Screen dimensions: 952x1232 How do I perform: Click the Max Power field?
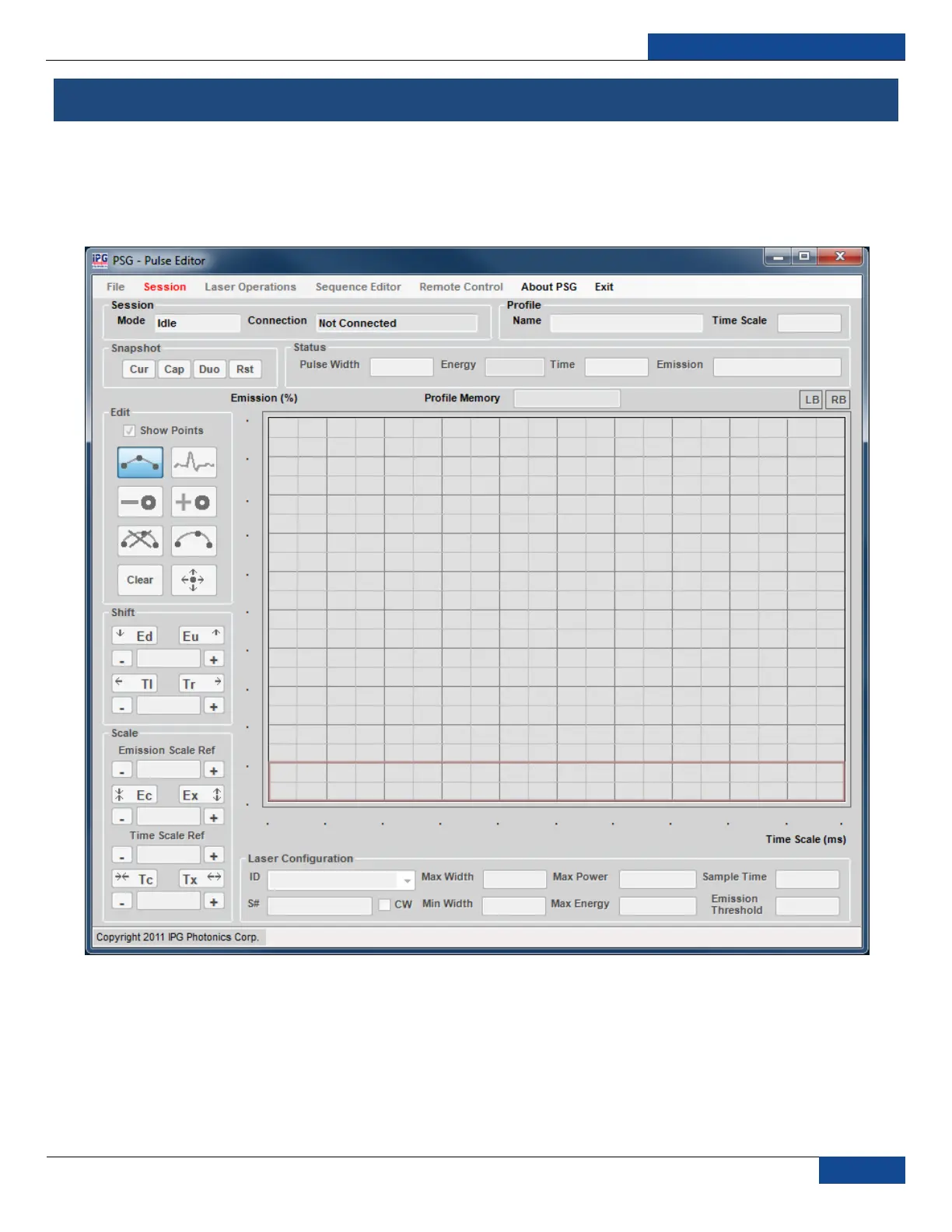click(657, 880)
